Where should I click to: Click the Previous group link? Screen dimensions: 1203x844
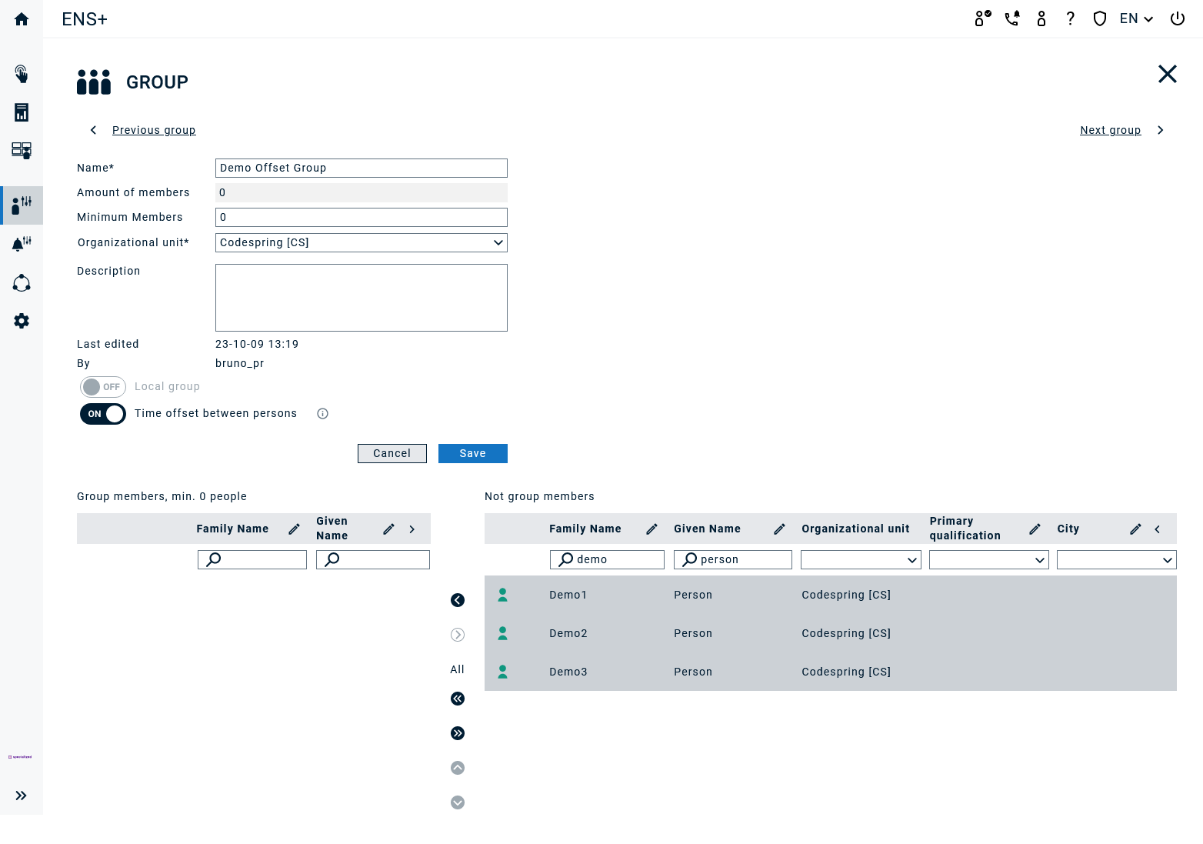[x=153, y=130]
